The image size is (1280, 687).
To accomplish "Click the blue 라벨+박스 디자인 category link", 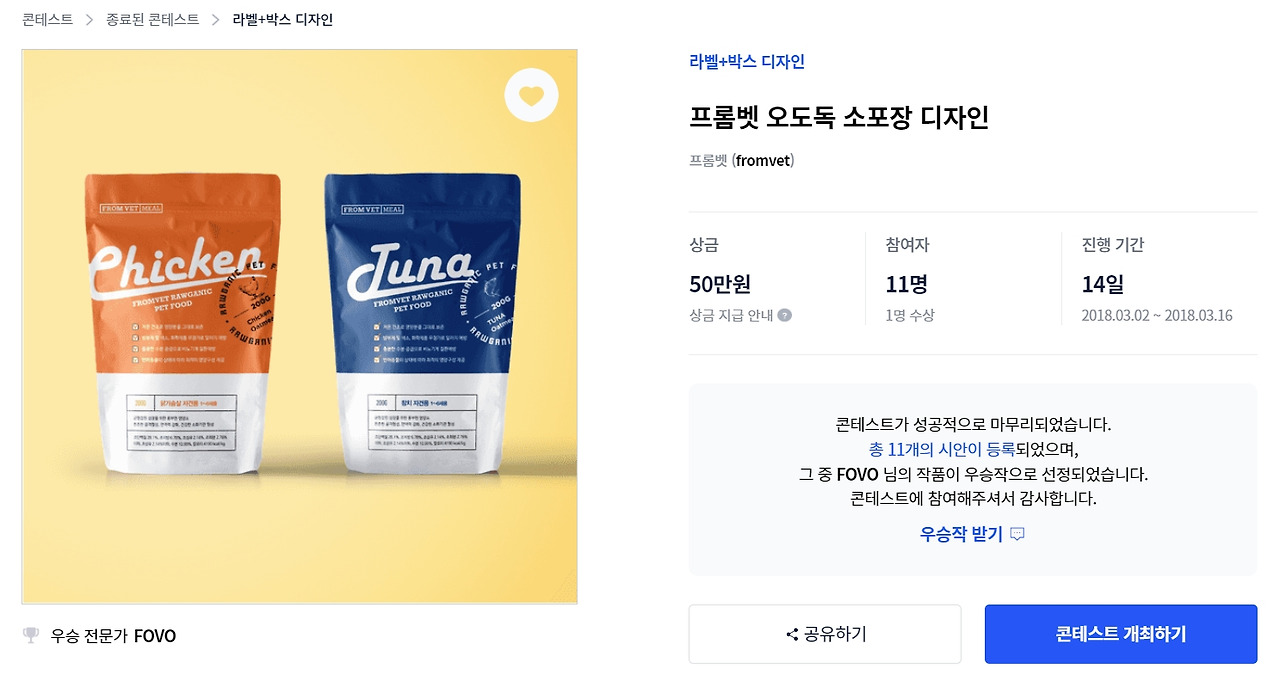I will (747, 62).
